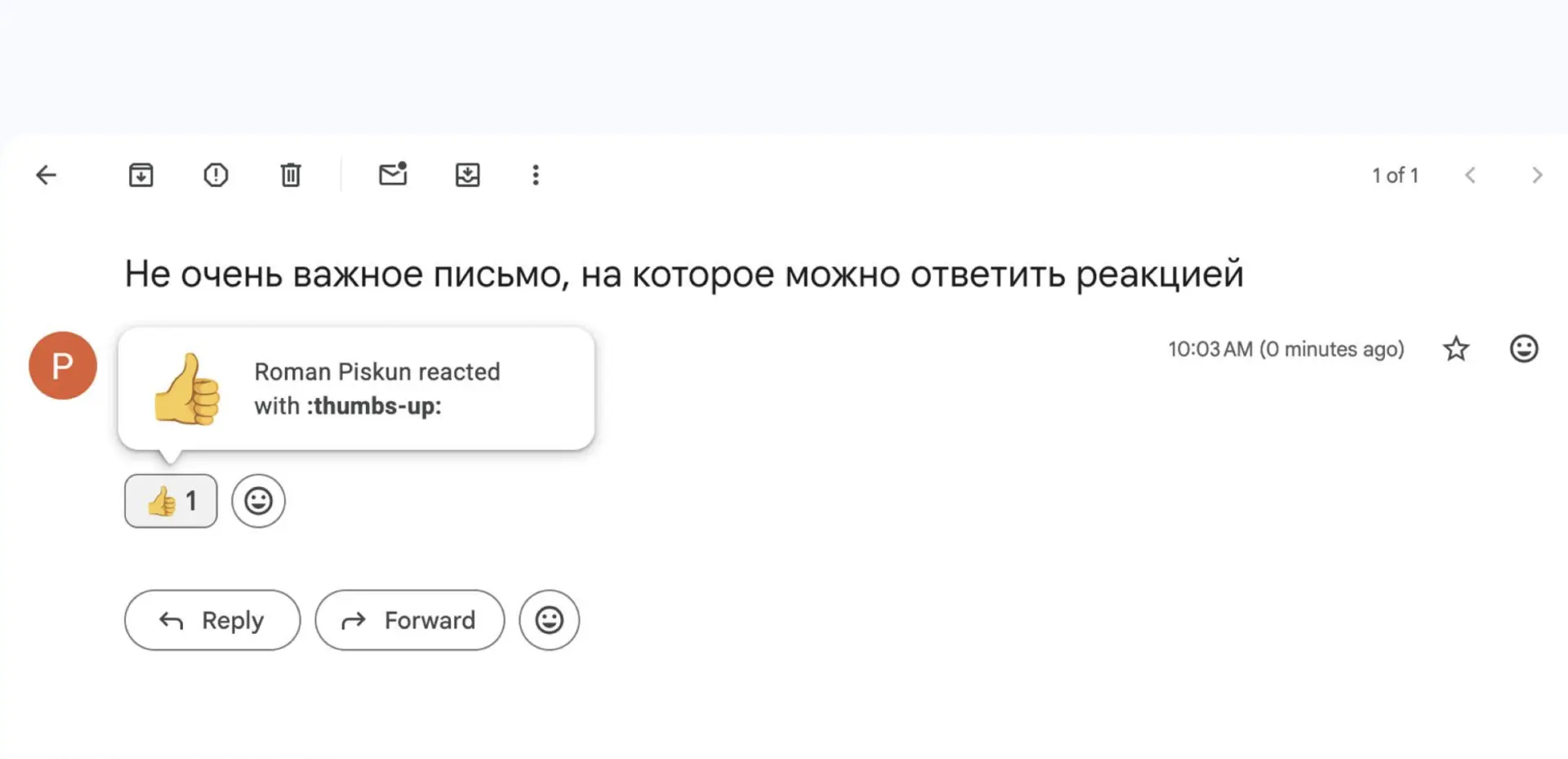The width and height of the screenshot is (1568, 759).
Task: Open emoji reaction picker beside Forward
Action: [550, 620]
